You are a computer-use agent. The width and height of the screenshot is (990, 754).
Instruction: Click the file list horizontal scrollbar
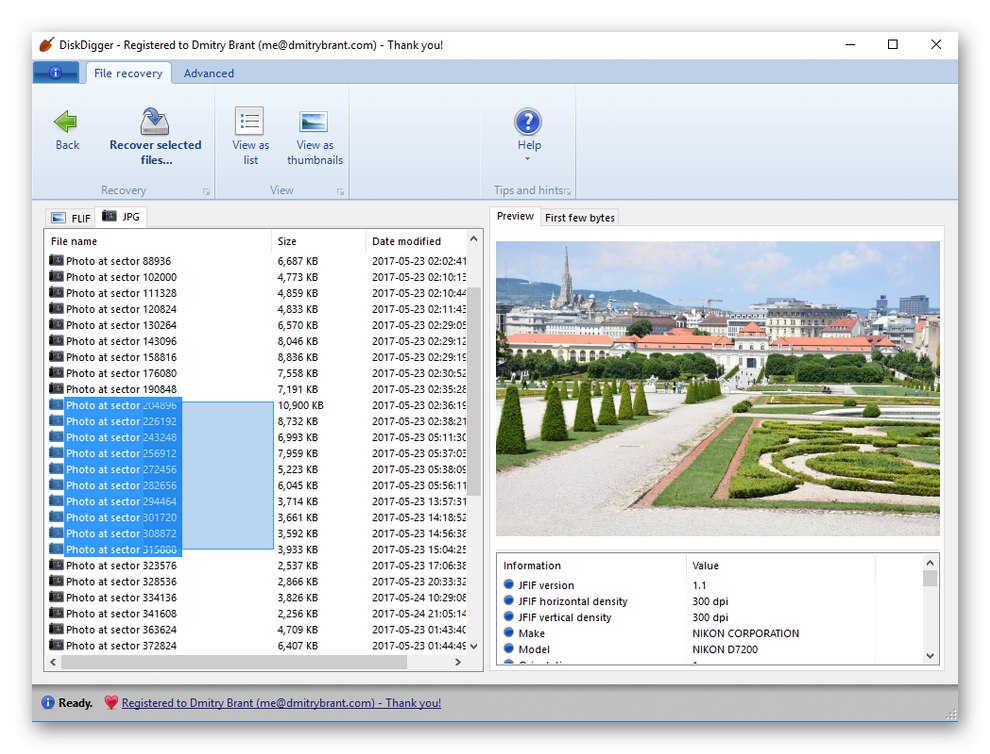click(235, 662)
